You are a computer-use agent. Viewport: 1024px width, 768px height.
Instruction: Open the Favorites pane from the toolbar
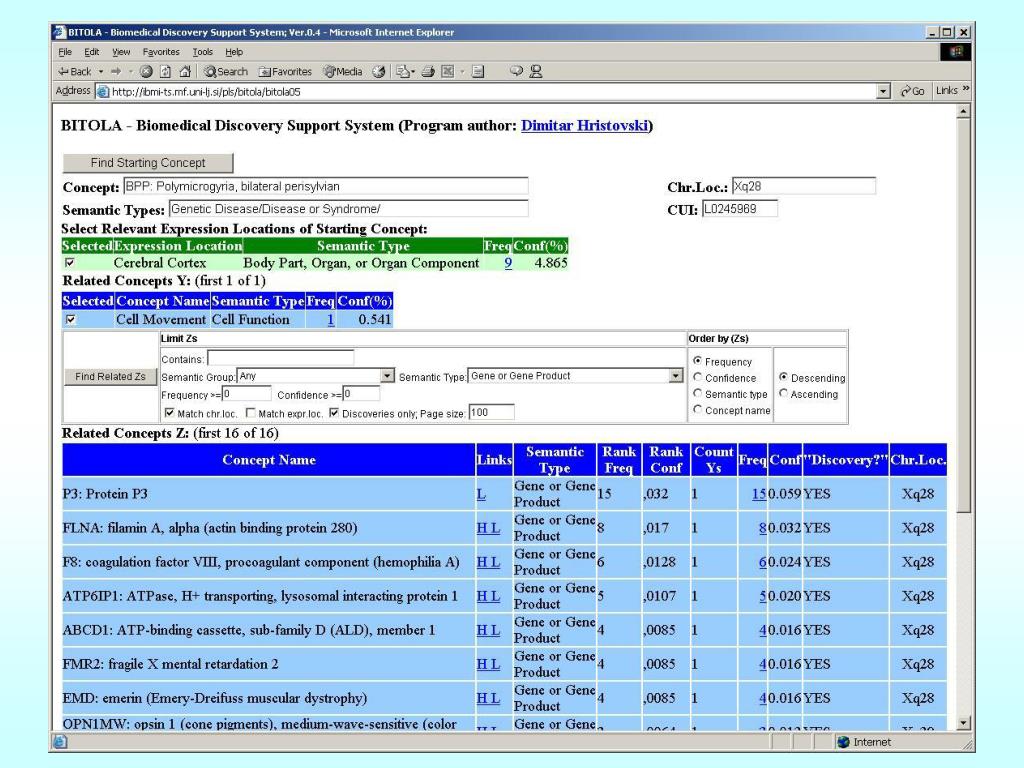(x=285, y=71)
